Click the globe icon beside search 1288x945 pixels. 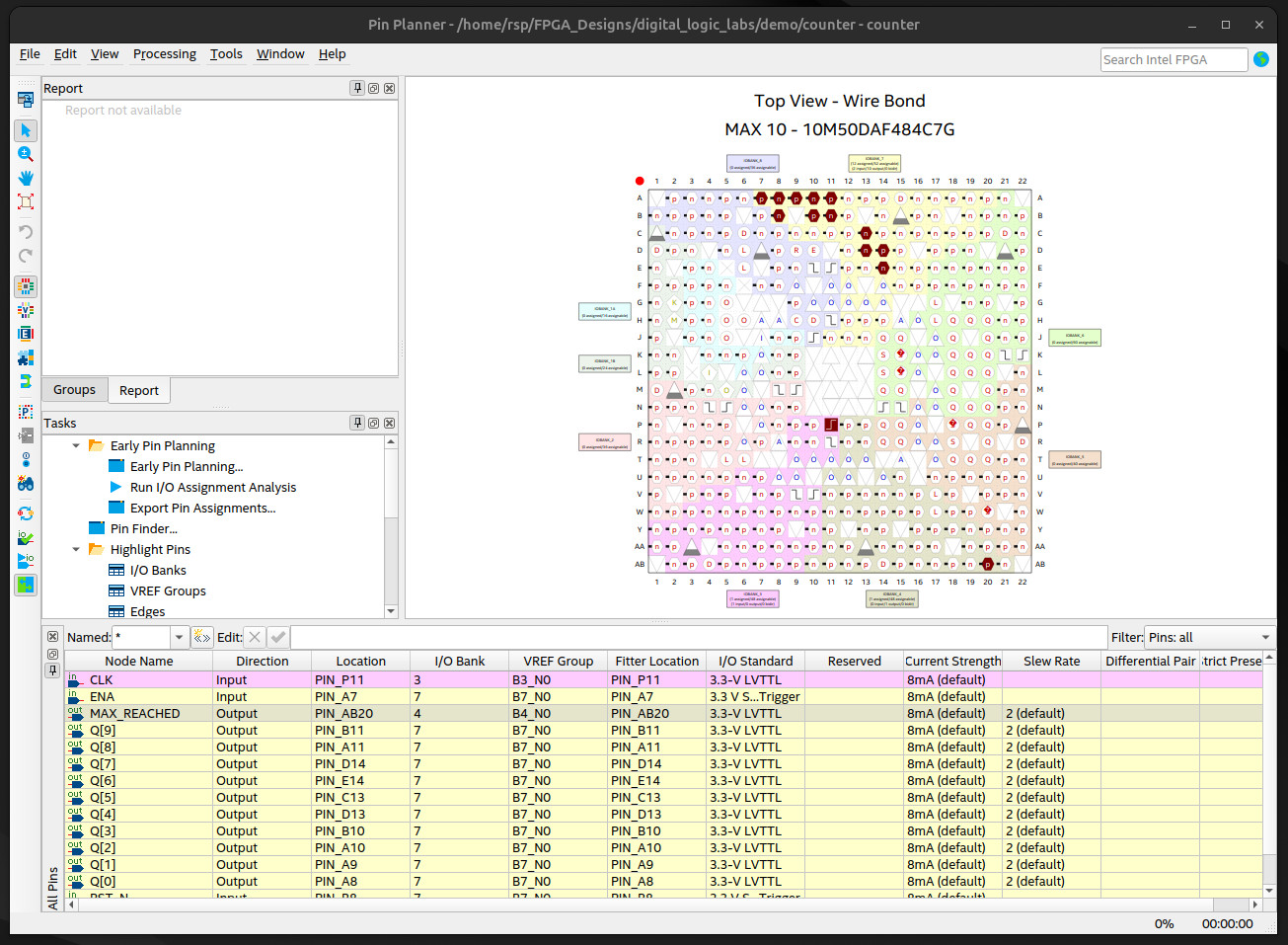(x=1261, y=59)
